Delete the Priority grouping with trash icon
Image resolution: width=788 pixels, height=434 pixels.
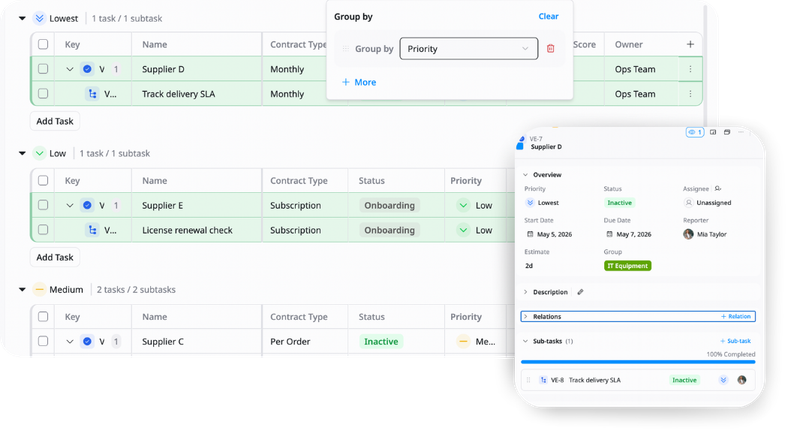(x=550, y=49)
